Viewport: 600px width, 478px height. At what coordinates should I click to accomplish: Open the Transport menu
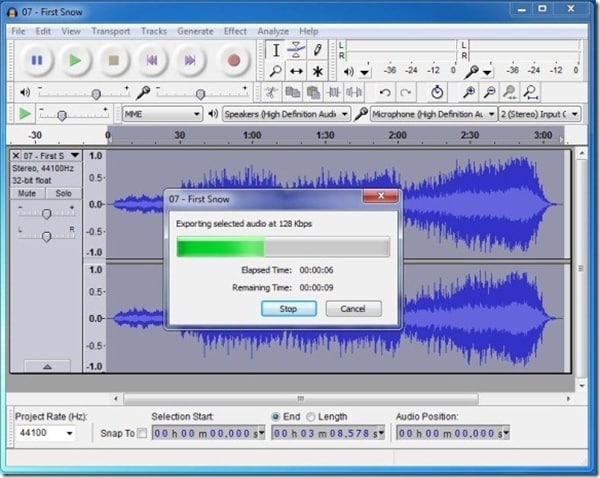click(111, 31)
